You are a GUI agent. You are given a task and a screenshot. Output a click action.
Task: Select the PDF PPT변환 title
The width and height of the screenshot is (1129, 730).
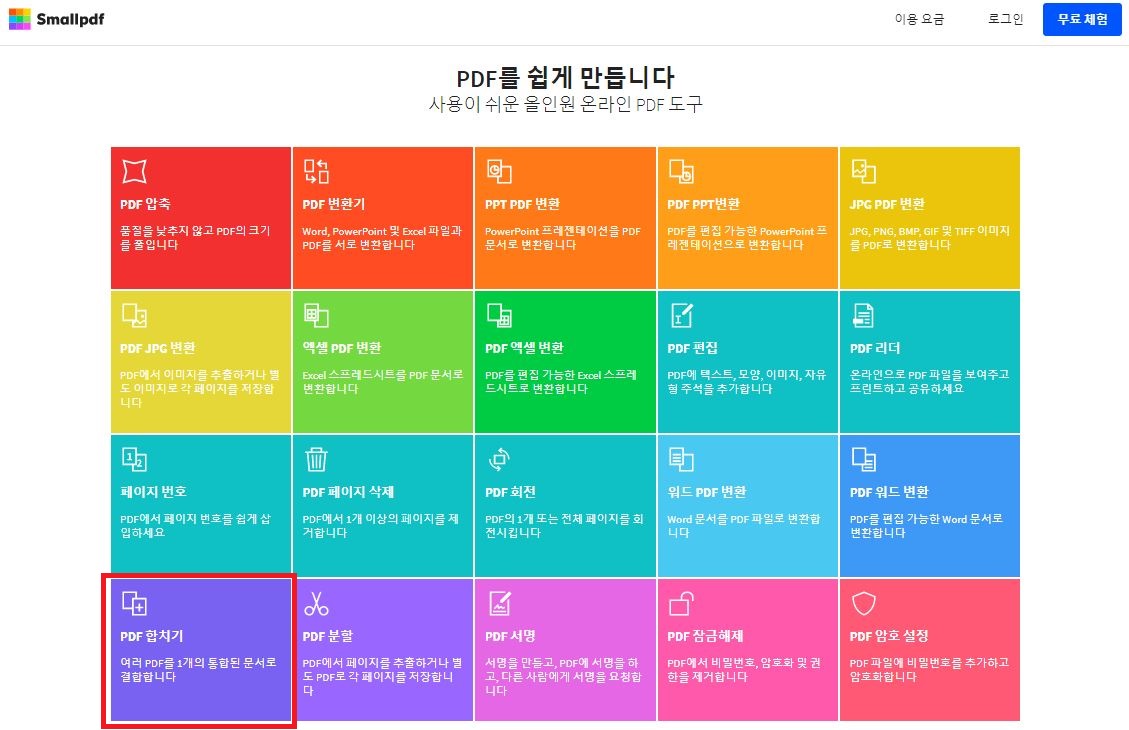tap(703, 204)
